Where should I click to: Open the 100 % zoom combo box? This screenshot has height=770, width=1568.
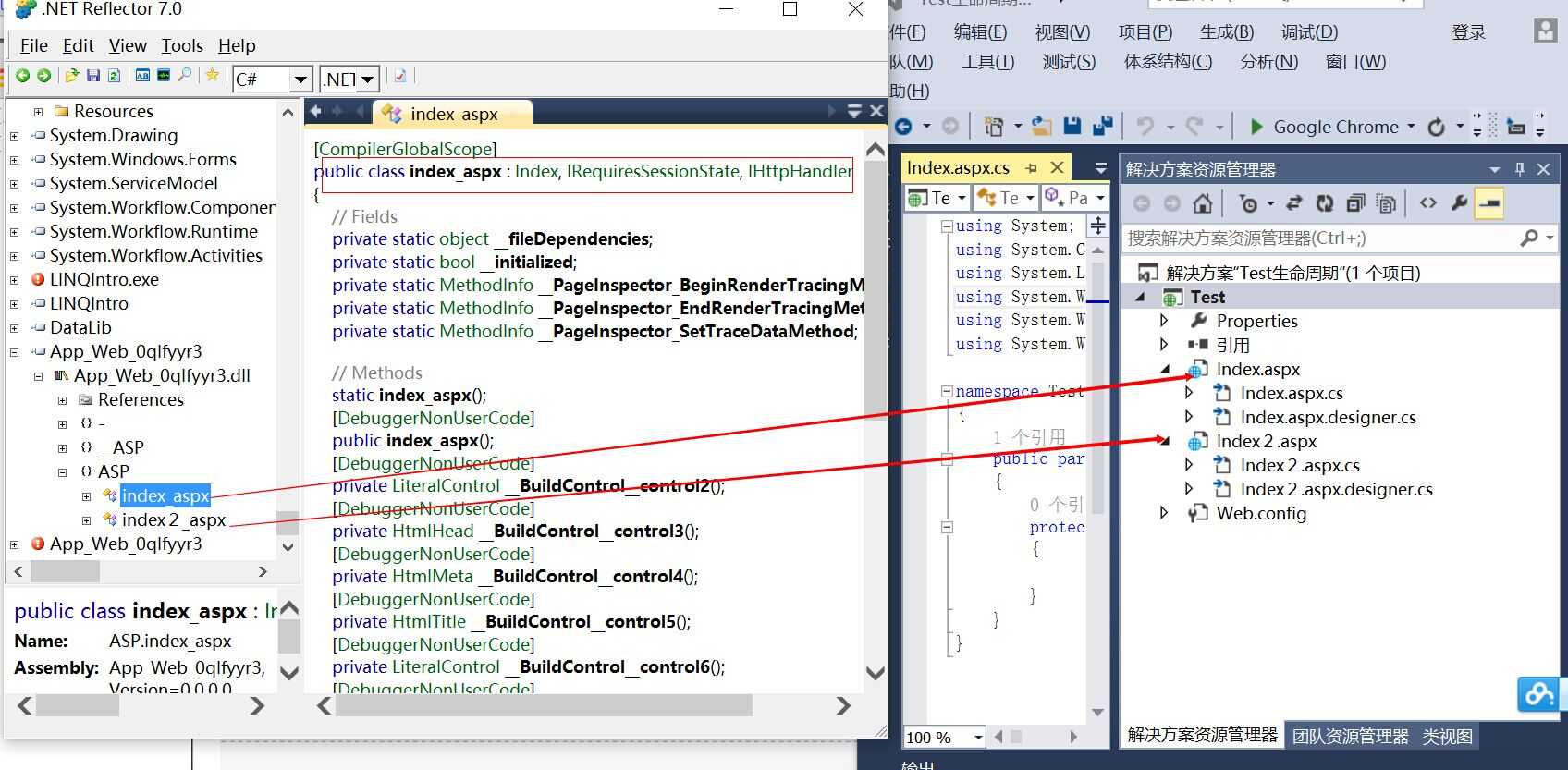click(944, 737)
